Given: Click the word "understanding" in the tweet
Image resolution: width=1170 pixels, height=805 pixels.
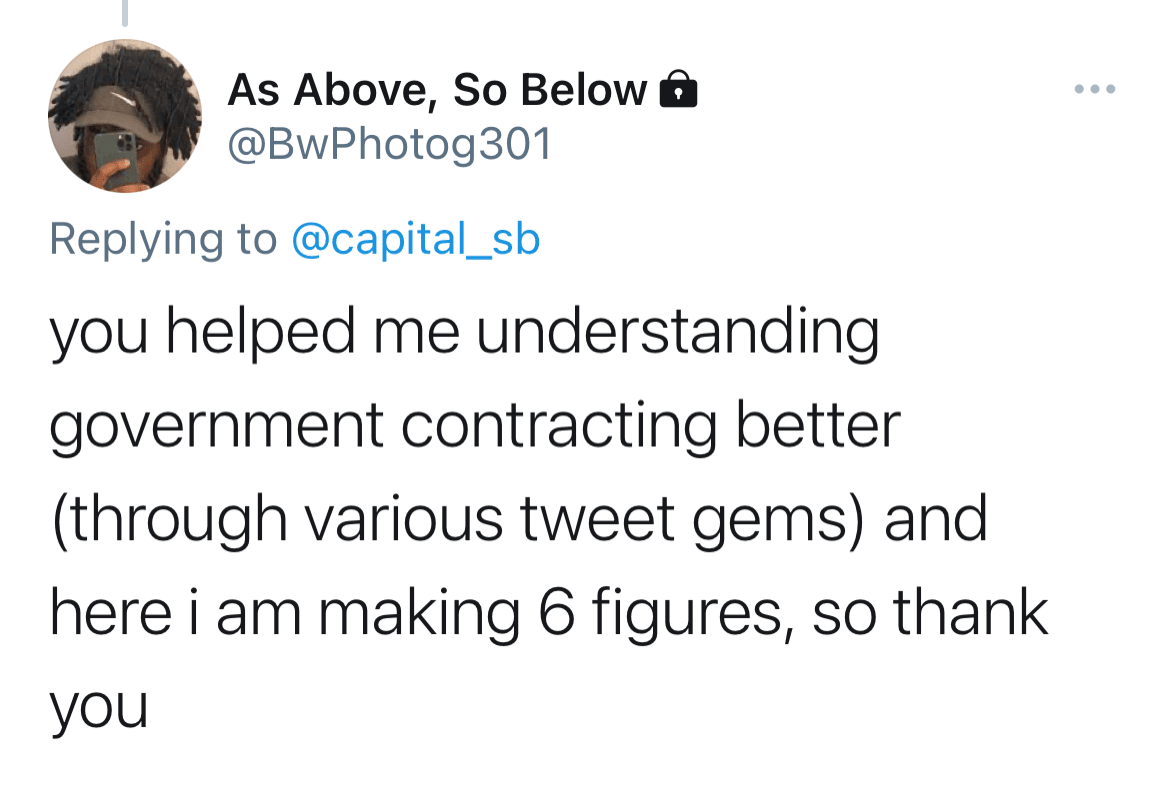Looking at the screenshot, I should (677, 333).
